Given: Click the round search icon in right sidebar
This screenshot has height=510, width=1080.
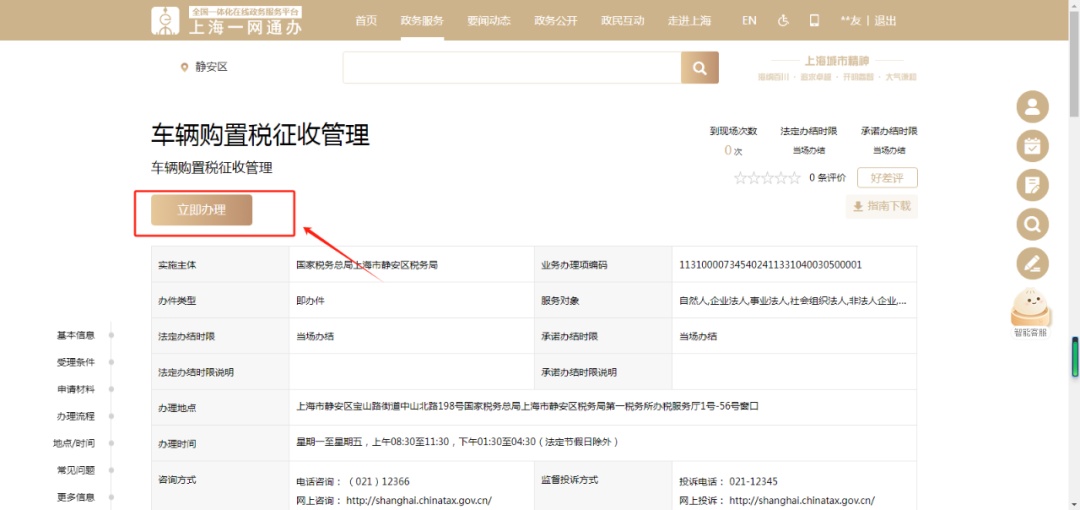Looking at the screenshot, I should point(1032,224).
